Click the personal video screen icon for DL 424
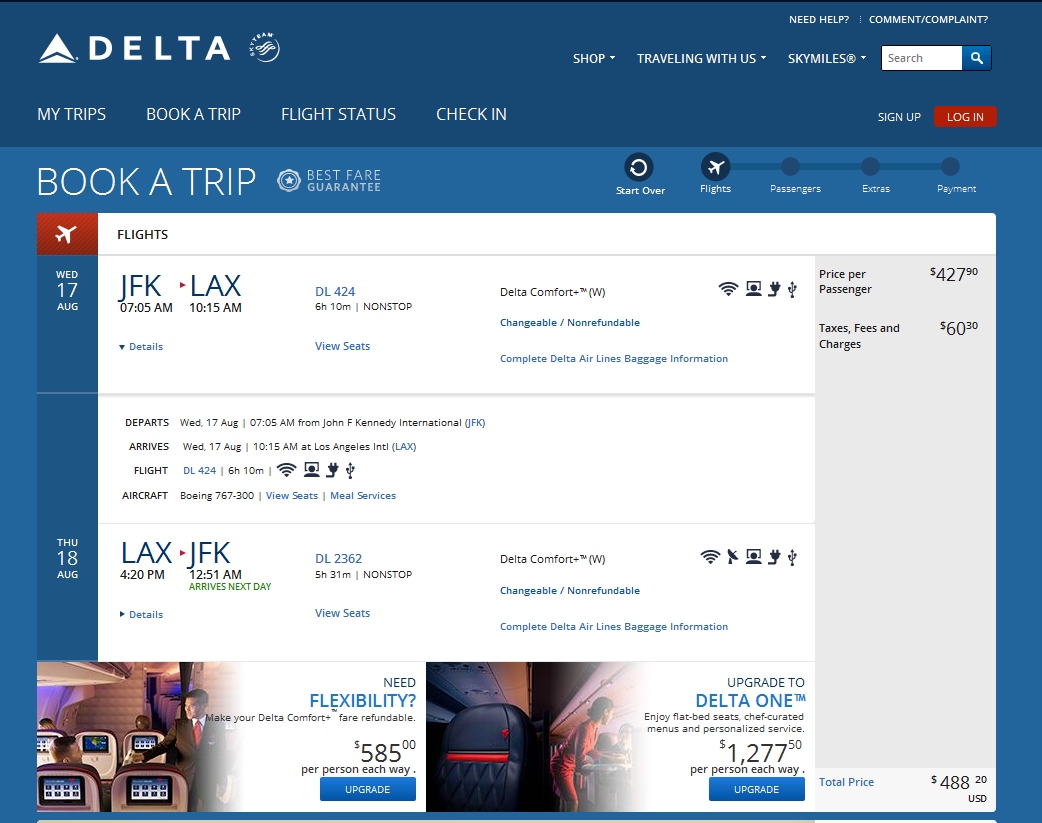The image size is (1042, 823). pos(754,289)
